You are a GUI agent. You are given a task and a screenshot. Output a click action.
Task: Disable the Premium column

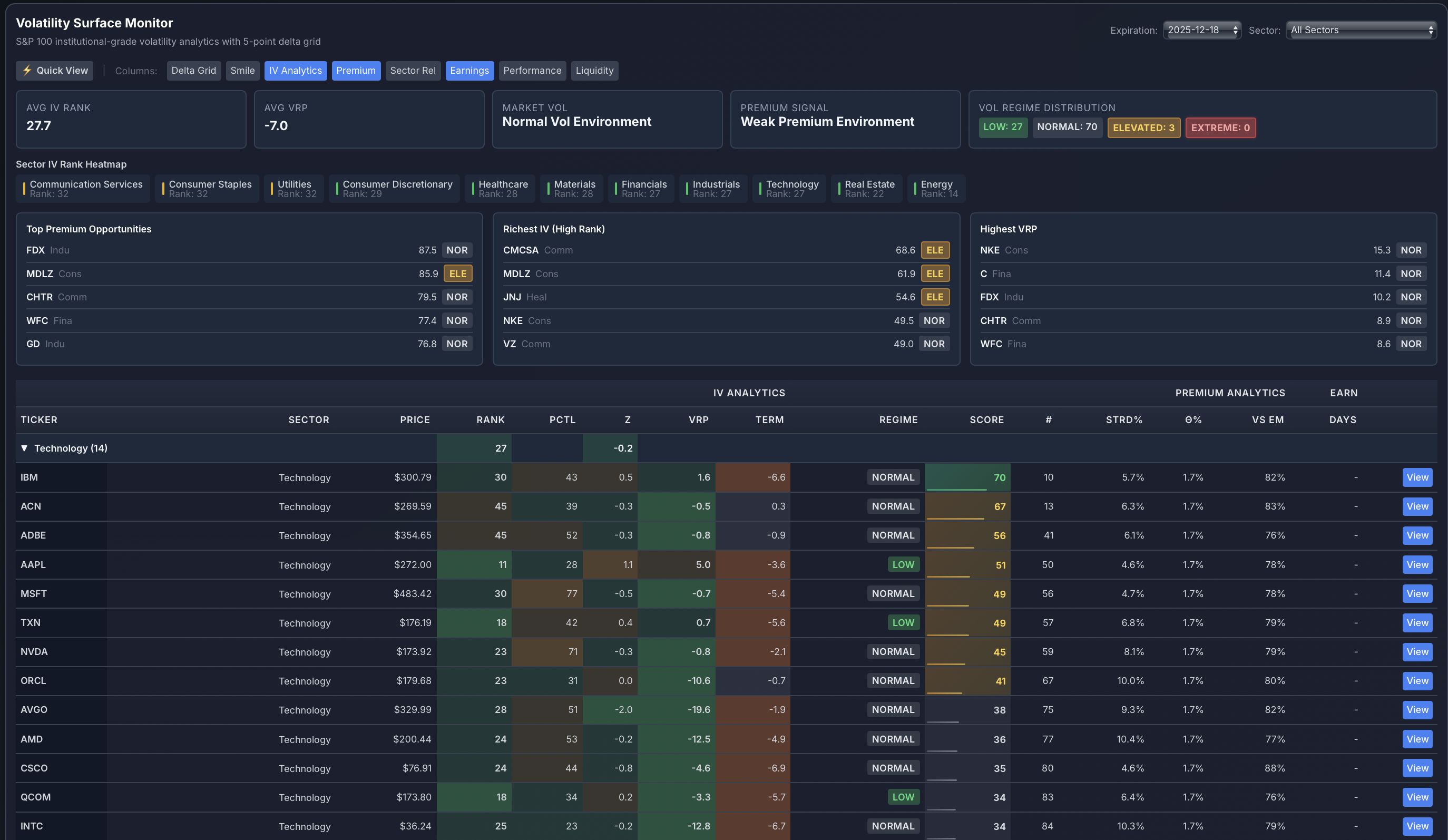356,70
